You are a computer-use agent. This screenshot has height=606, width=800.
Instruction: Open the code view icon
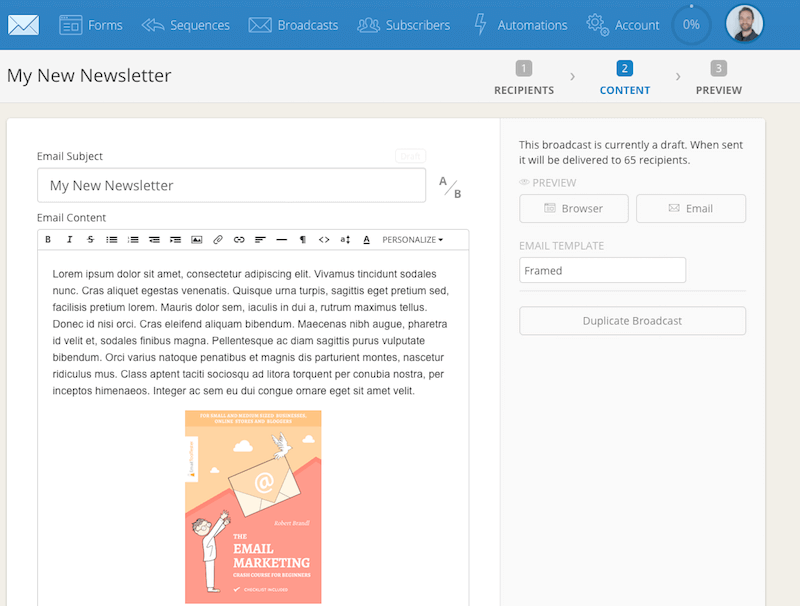323,240
